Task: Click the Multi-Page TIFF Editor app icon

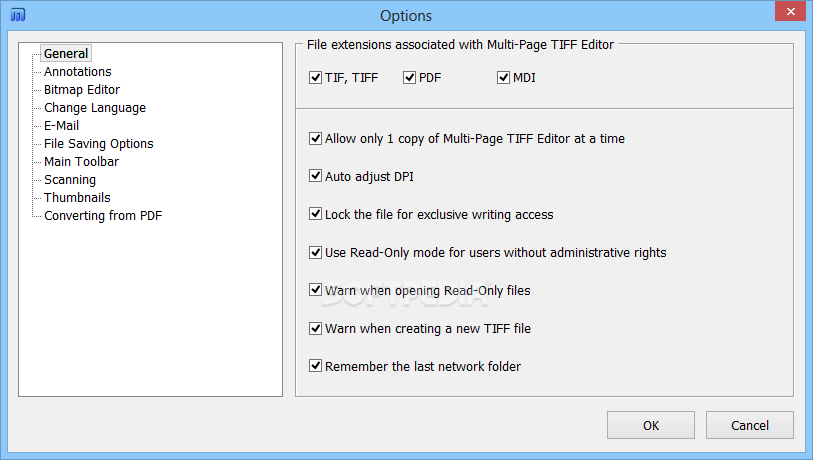Action: [x=18, y=15]
